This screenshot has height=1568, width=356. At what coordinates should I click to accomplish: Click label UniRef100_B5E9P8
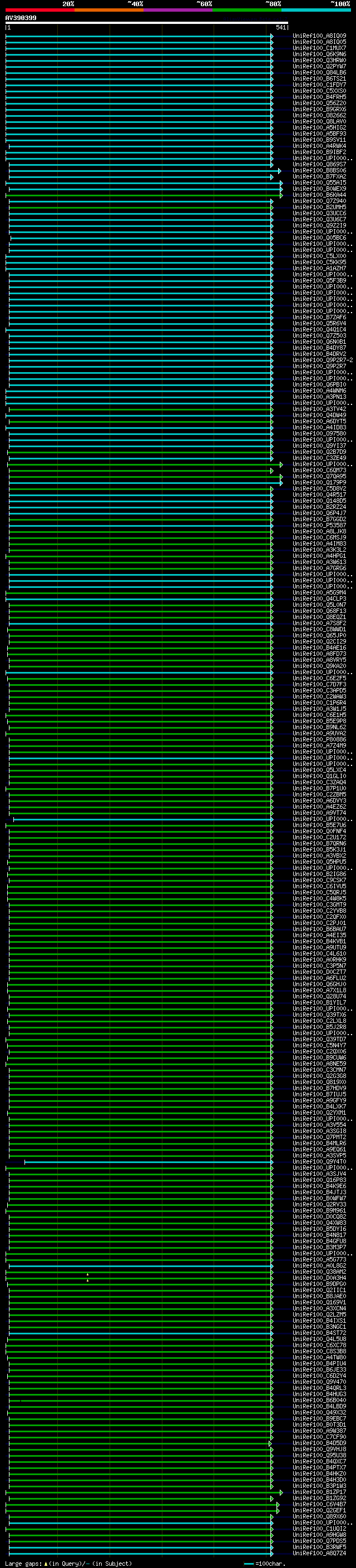[x=319, y=721]
